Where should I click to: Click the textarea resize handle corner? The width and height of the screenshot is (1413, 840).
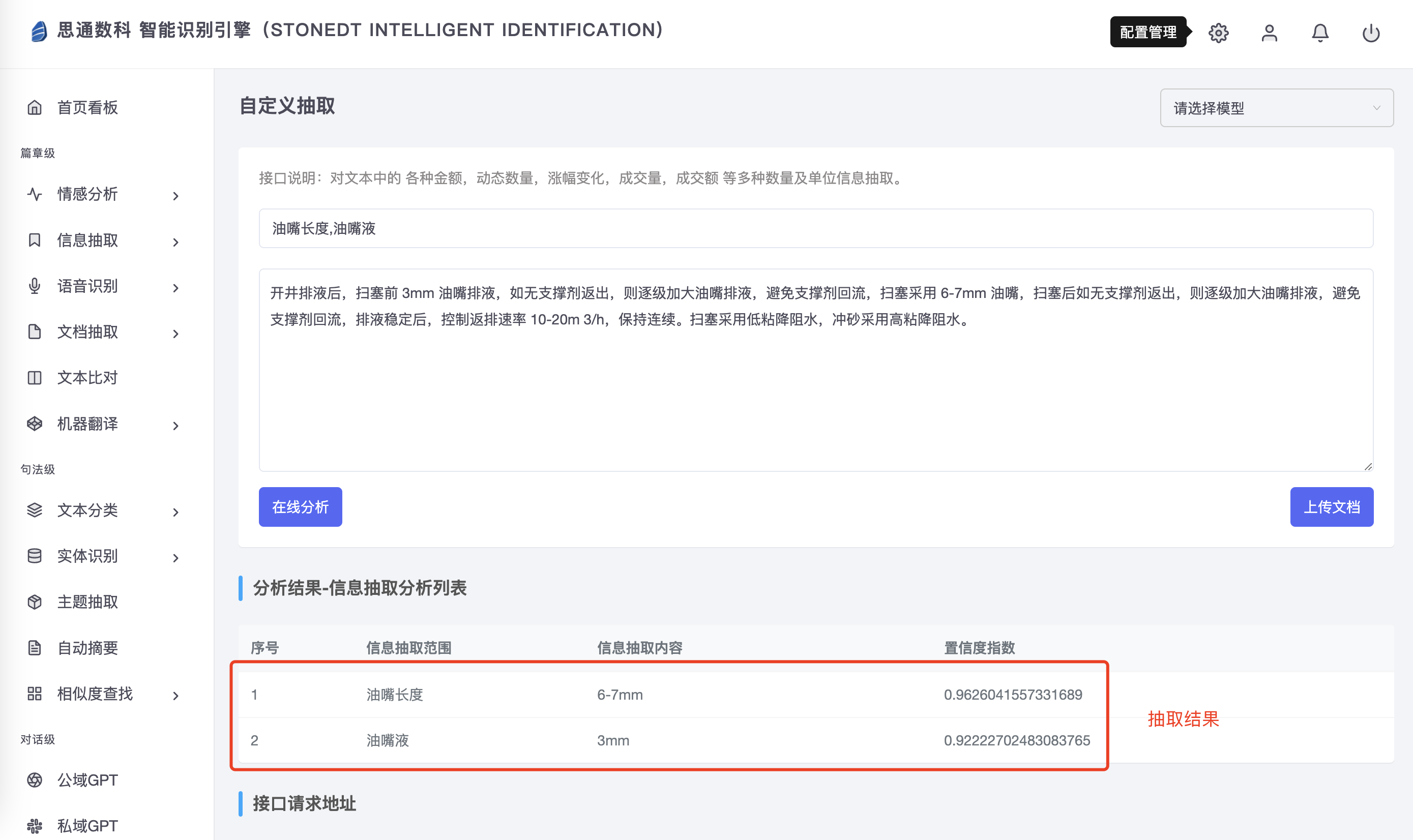click(1368, 466)
